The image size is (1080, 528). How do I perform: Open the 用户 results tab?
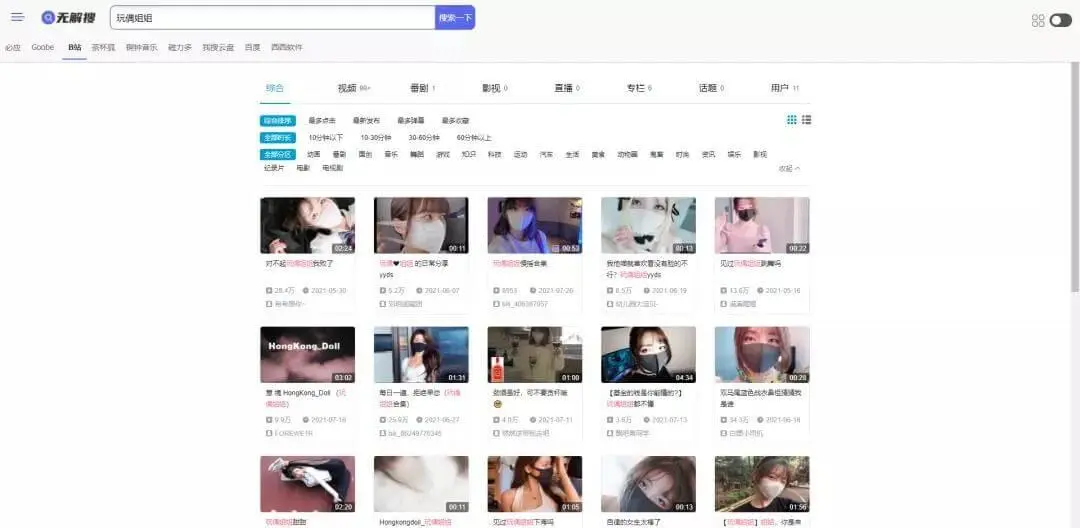(x=785, y=88)
